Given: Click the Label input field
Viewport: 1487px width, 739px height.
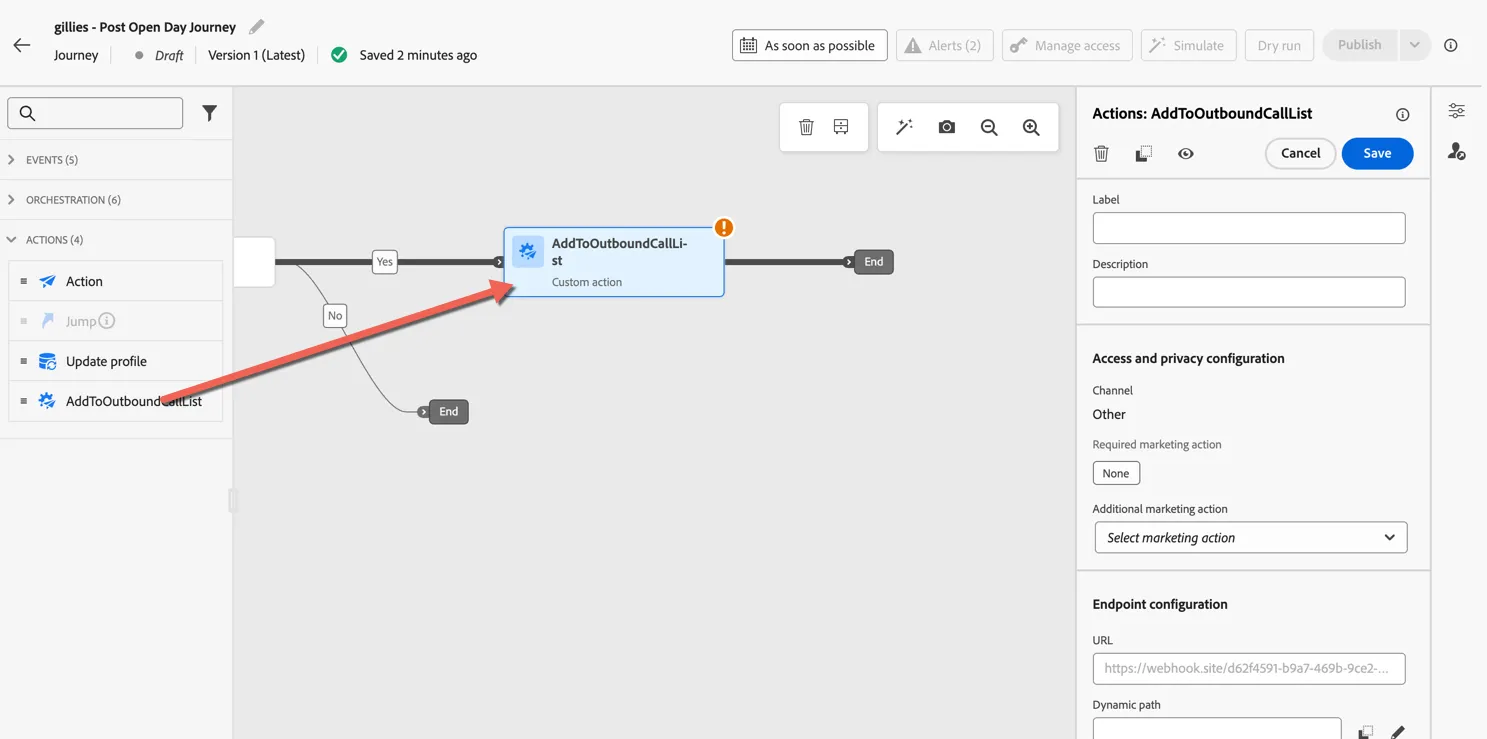Looking at the screenshot, I should pos(1248,228).
